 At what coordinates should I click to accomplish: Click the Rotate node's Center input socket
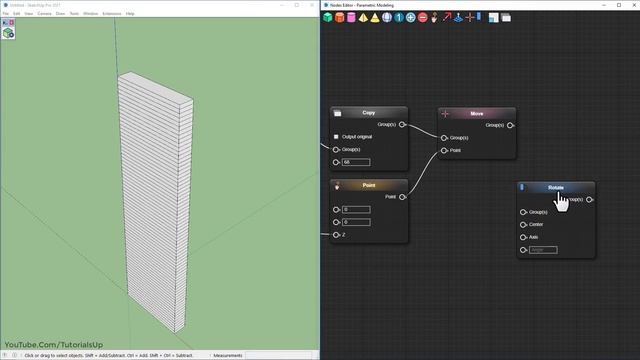523,225
